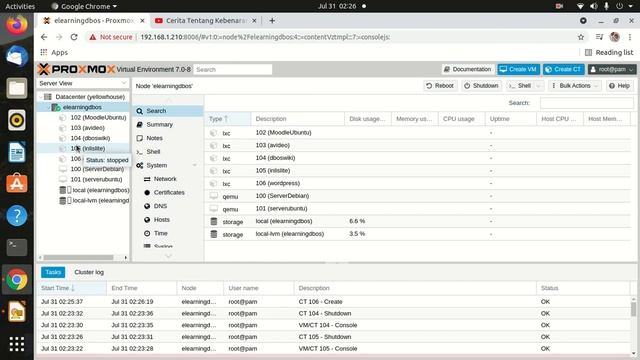Open the Bulk Actions dropdown
The image size is (640, 360).
coord(574,86)
